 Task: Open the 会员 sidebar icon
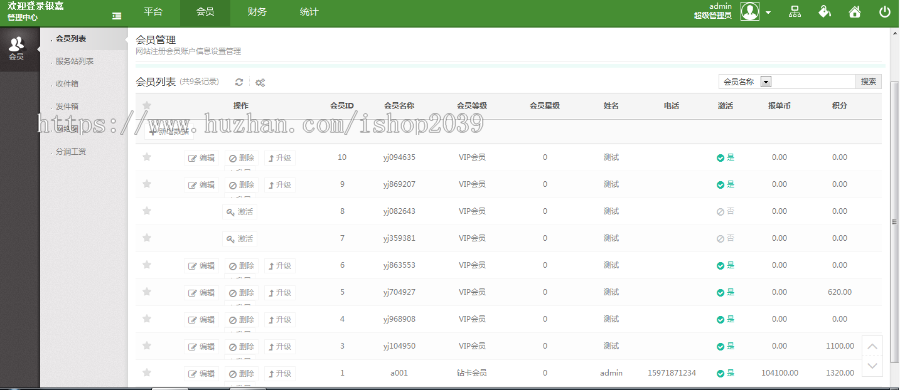point(17,49)
